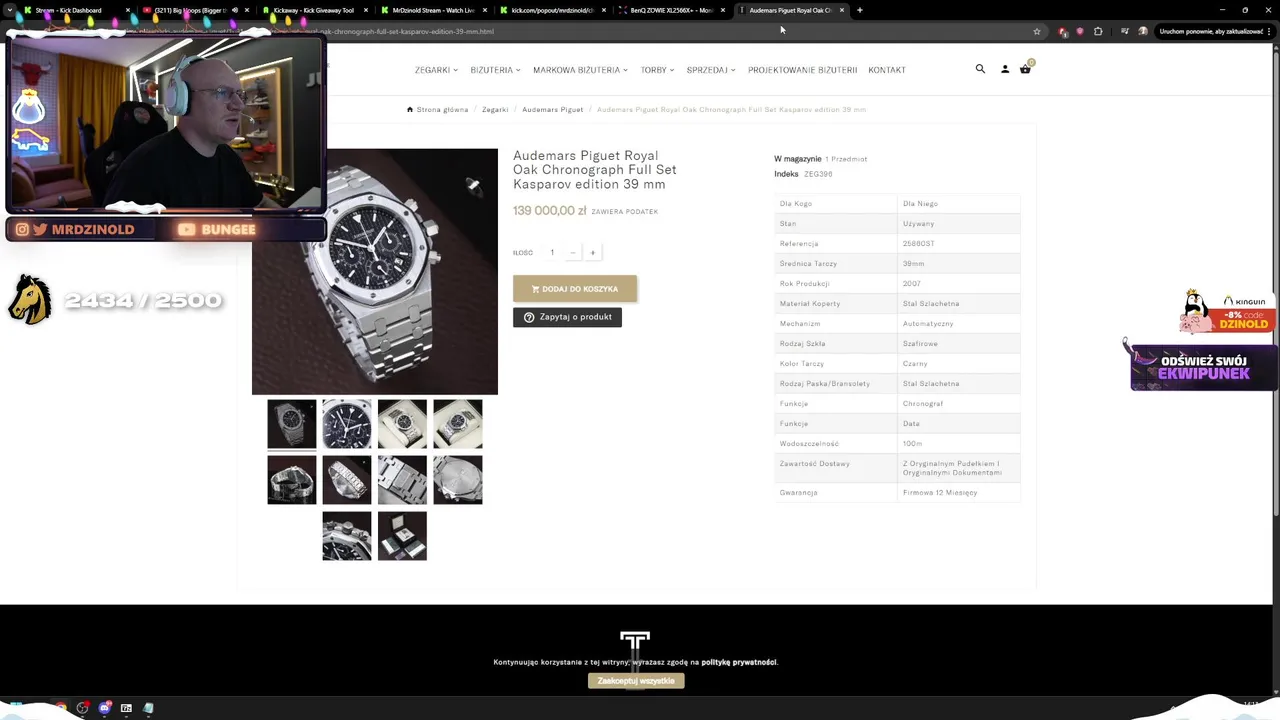This screenshot has width=1280, height=720.
Task: Click the Stal Szlachetna case material value
Action: click(x=931, y=304)
